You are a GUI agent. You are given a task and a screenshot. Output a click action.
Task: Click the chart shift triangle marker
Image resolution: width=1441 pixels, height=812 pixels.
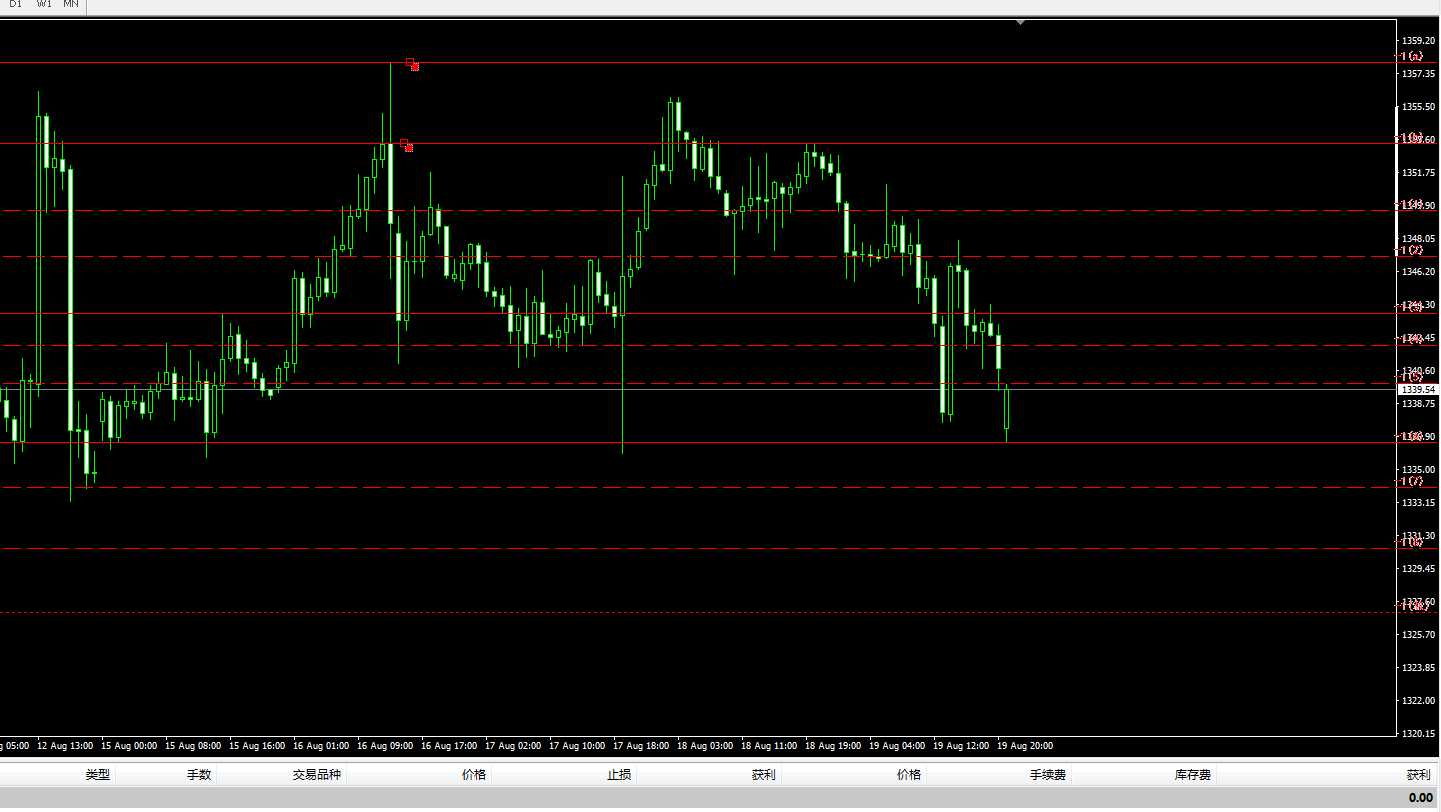point(1020,21)
